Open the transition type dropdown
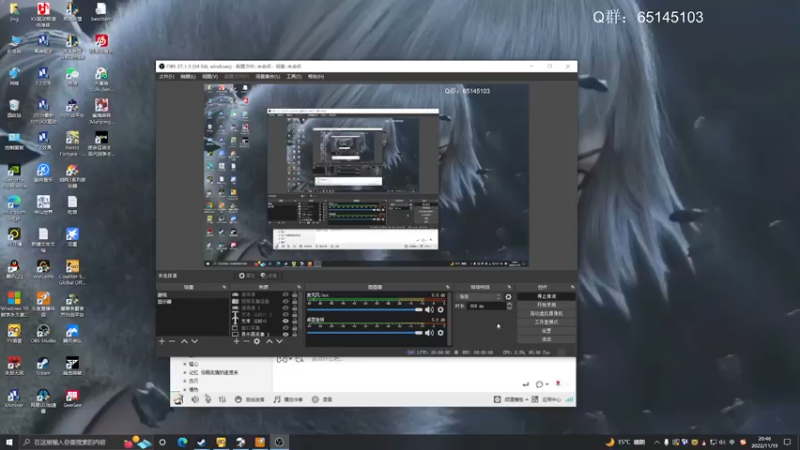Screen dimensions: 800x450 [480, 296]
